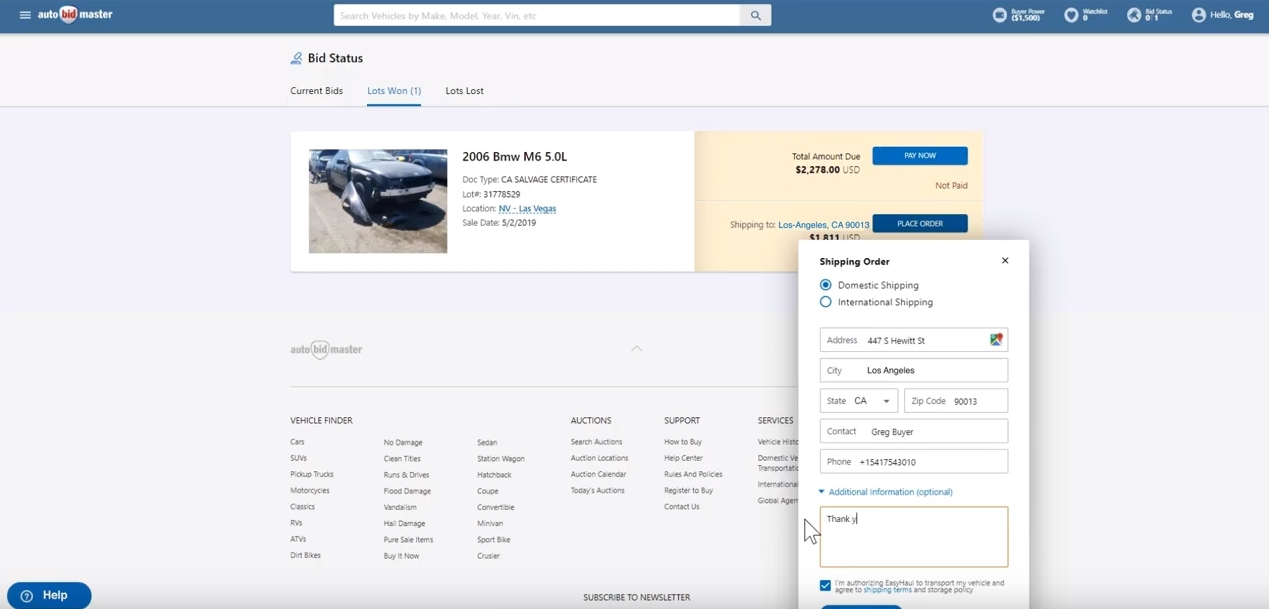Open the hamburger menu icon

coord(25,15)
